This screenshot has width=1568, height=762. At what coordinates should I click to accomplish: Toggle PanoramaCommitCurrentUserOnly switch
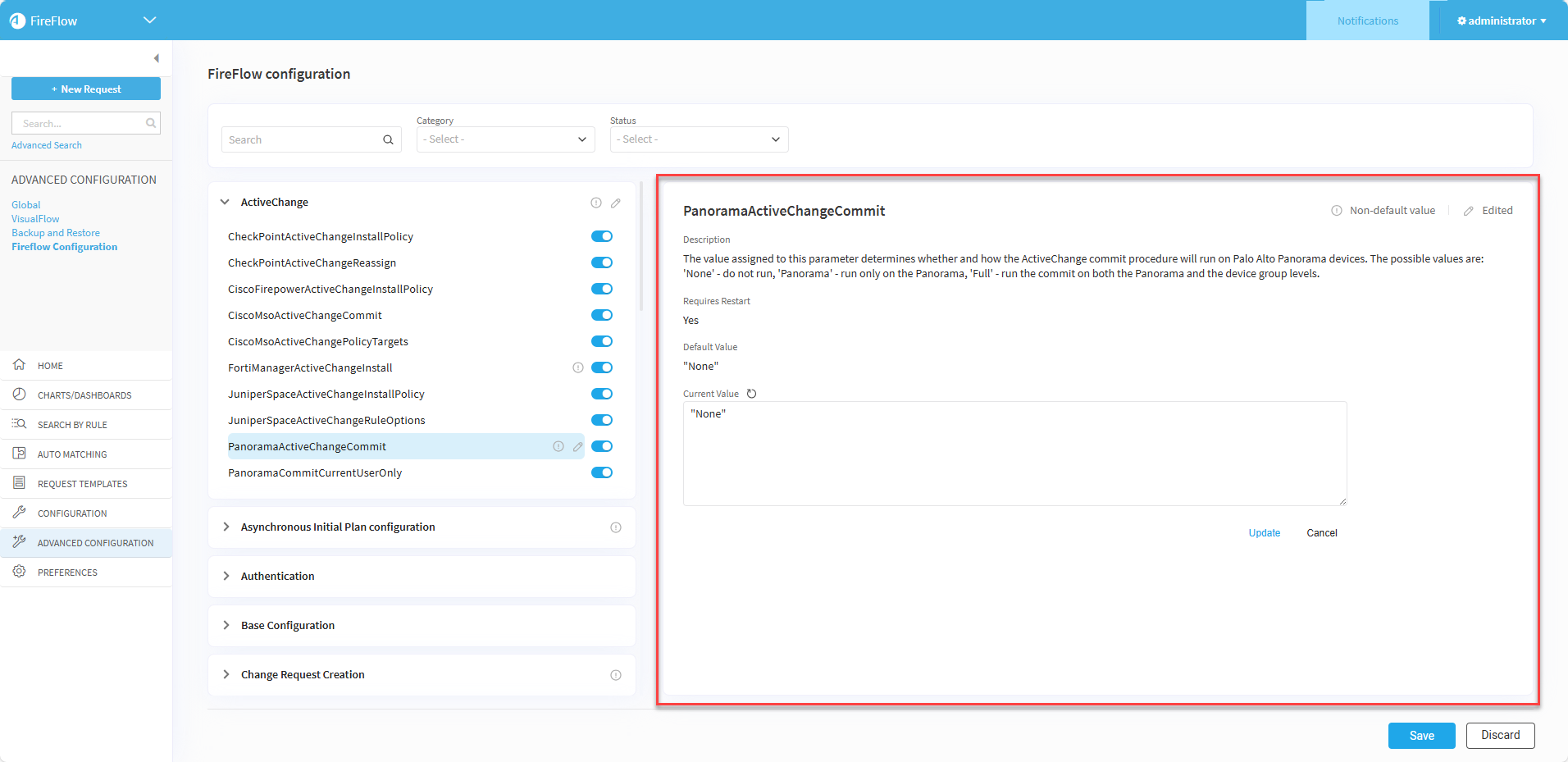click(x=602, y=472)
